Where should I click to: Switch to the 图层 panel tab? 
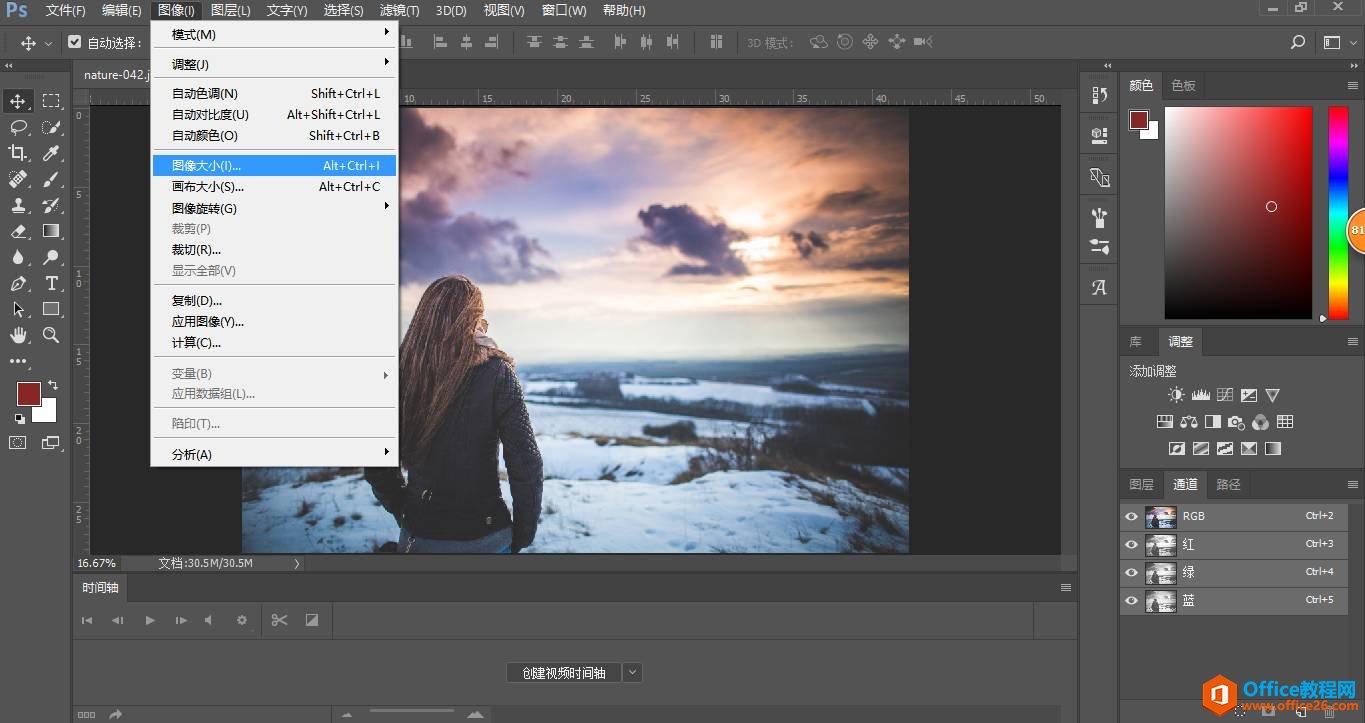click(x=1141, y=485)
